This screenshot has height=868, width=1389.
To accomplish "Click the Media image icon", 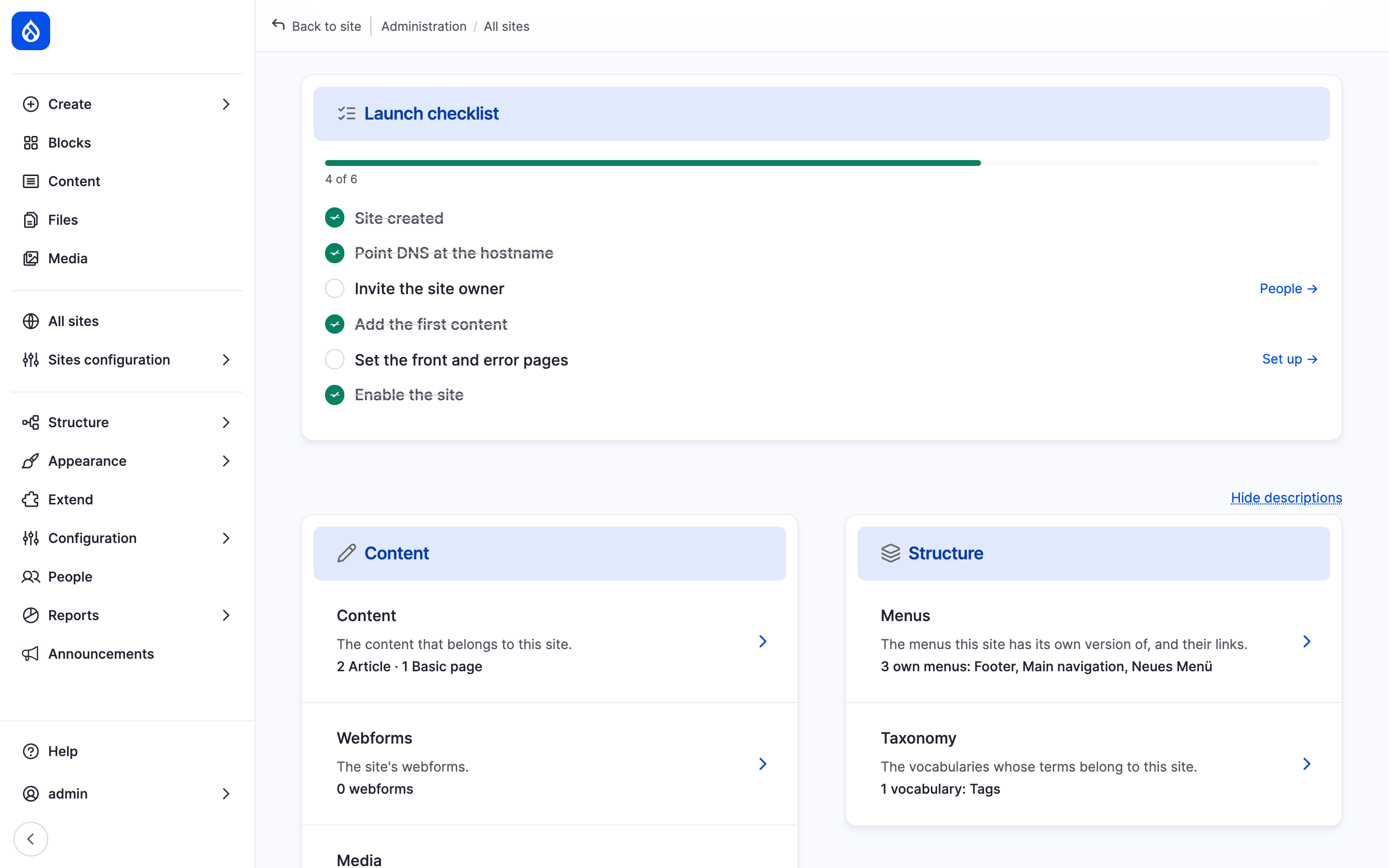I will coord(31,258).
